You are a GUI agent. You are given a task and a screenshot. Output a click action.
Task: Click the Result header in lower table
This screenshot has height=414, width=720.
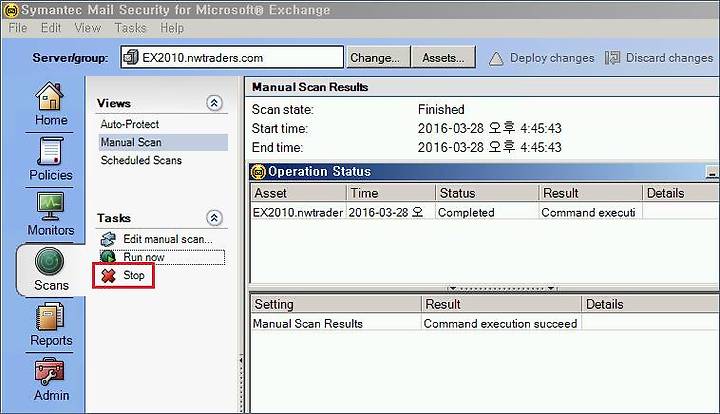click(x=501, y=304)
